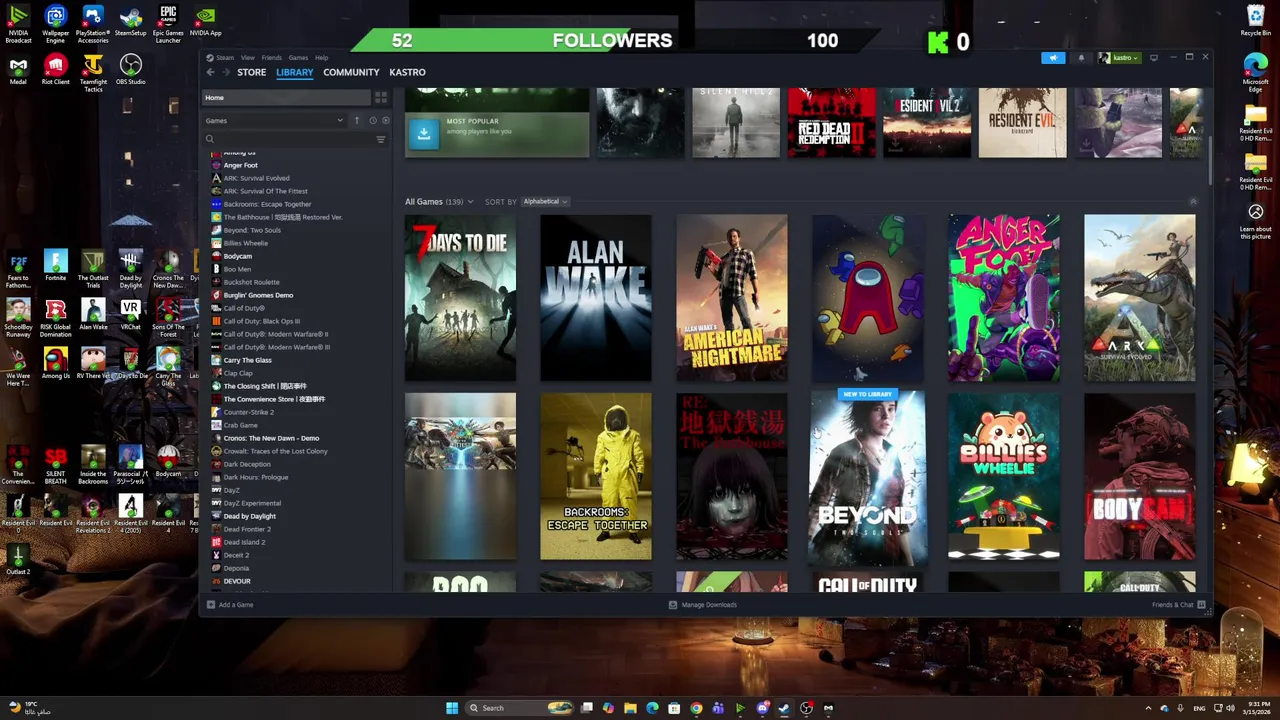Toggle recent-activity clock filter icon
Viewport: 1280px width, 720px height.
372,120
